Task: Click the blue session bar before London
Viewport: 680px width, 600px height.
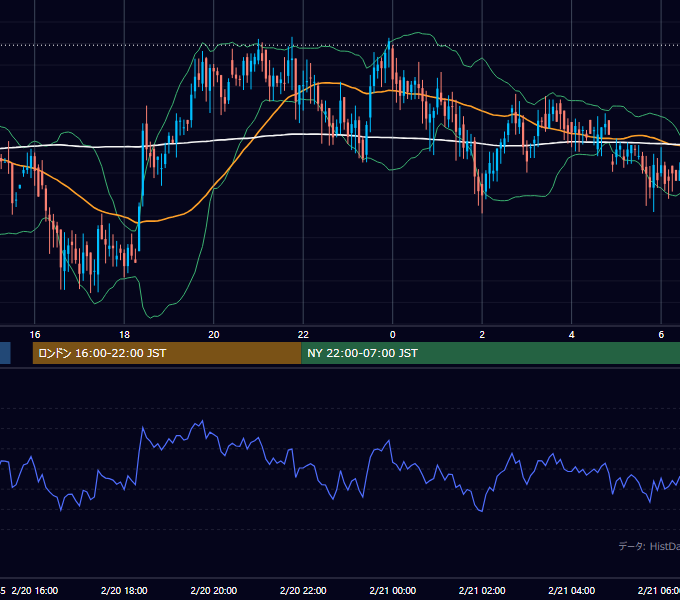Action: [x=5, y=353]
